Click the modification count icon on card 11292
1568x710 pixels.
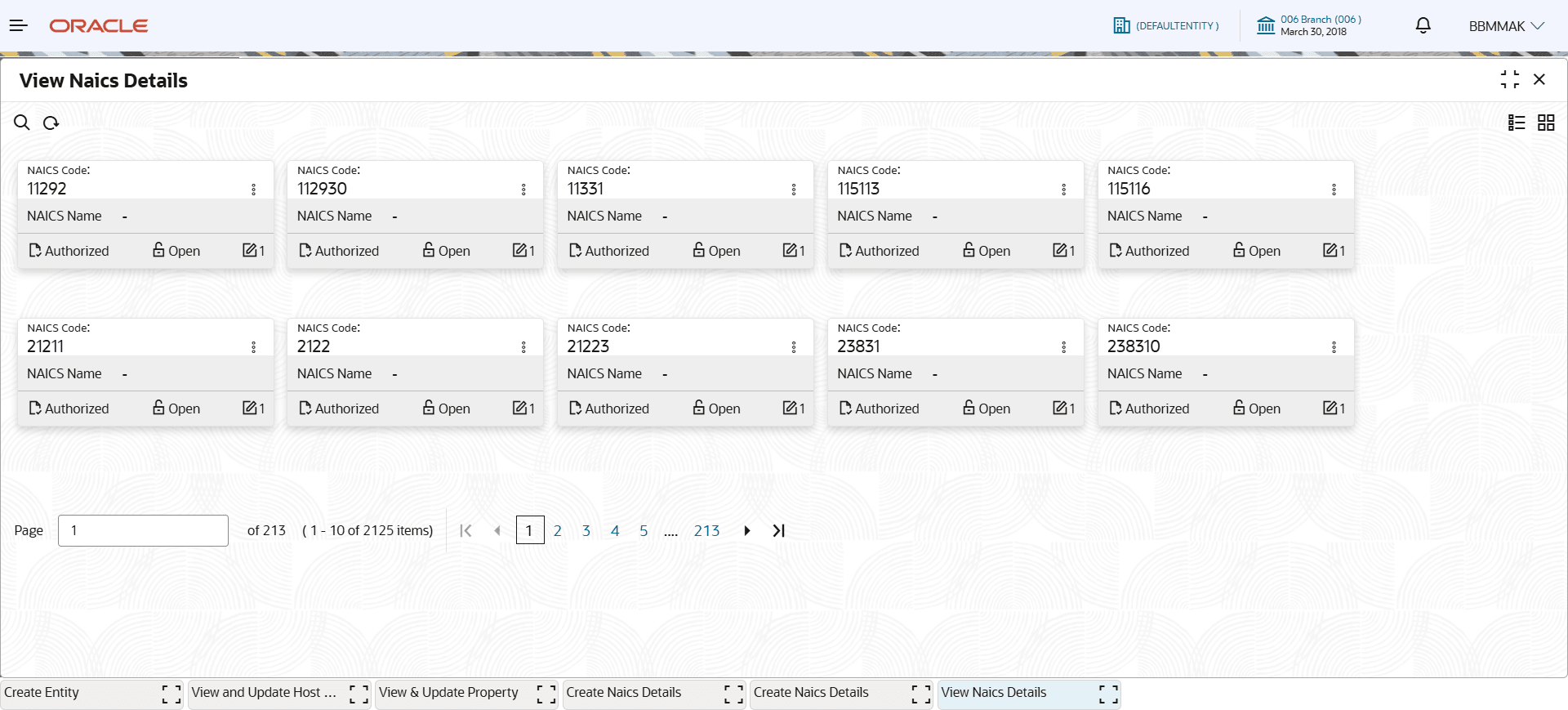click(250, 250)
